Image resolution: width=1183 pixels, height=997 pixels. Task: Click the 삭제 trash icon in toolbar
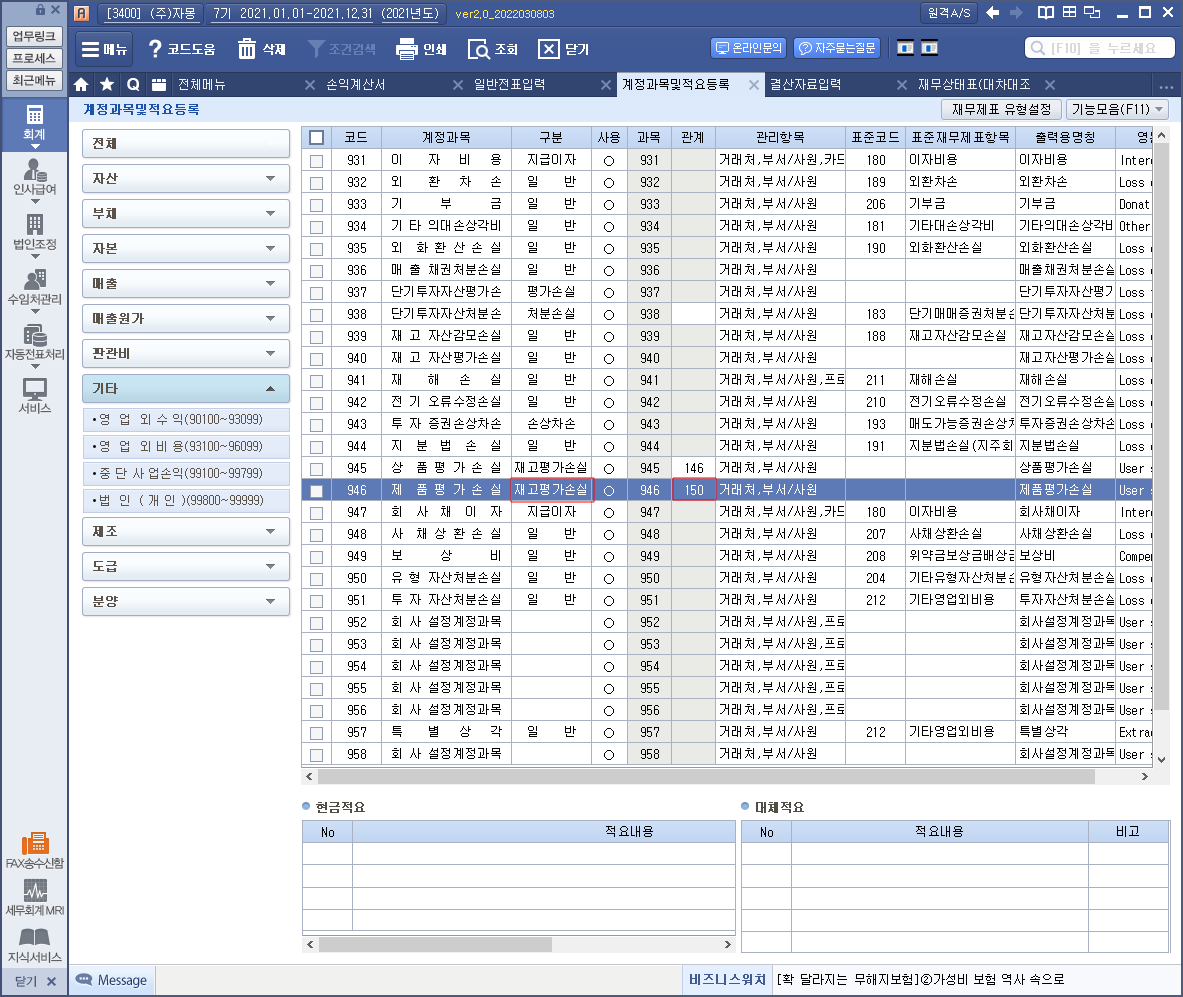coord(248,49)
